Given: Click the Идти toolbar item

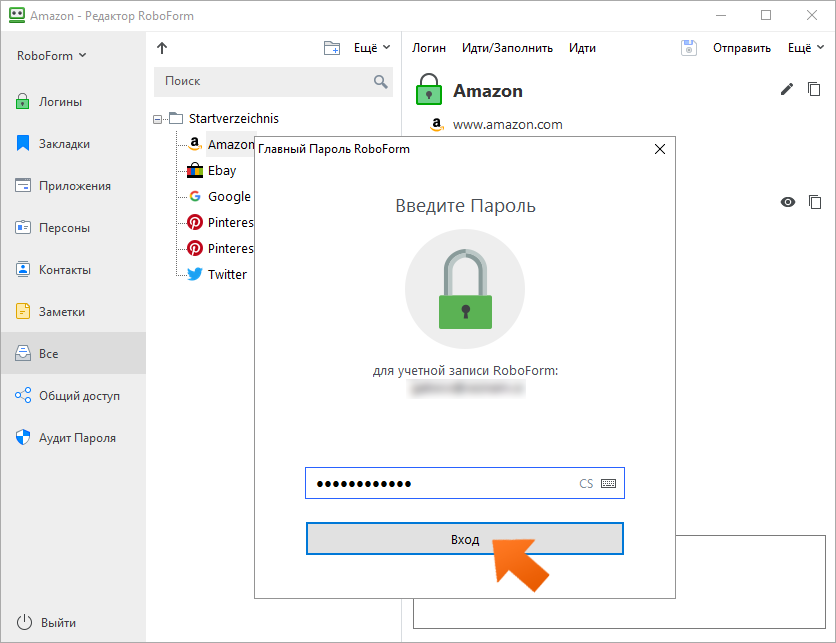Looking at the screenshot, I should 582,48.
